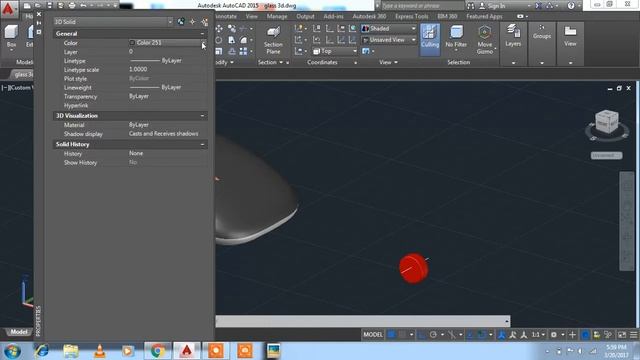
Task: Click the ViewCube in the drawing area
Action: tap(607, 122)
